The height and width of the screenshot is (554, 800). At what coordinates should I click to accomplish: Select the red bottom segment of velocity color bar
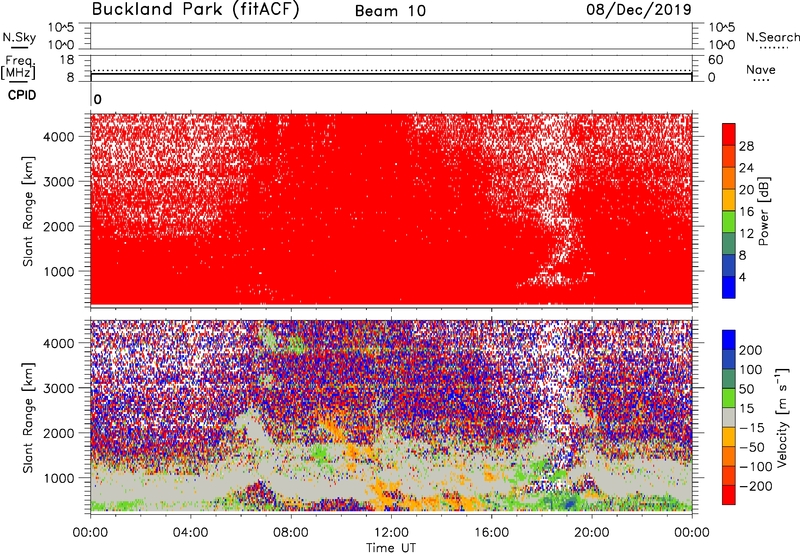pos(729,495)
